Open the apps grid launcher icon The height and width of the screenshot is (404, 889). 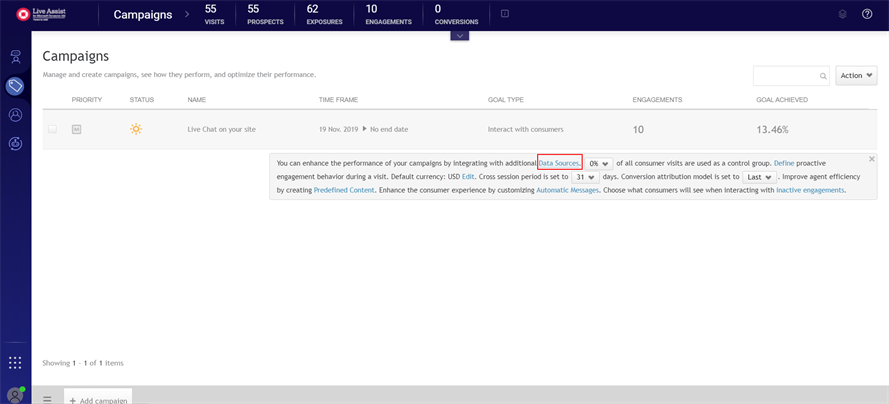15,363
